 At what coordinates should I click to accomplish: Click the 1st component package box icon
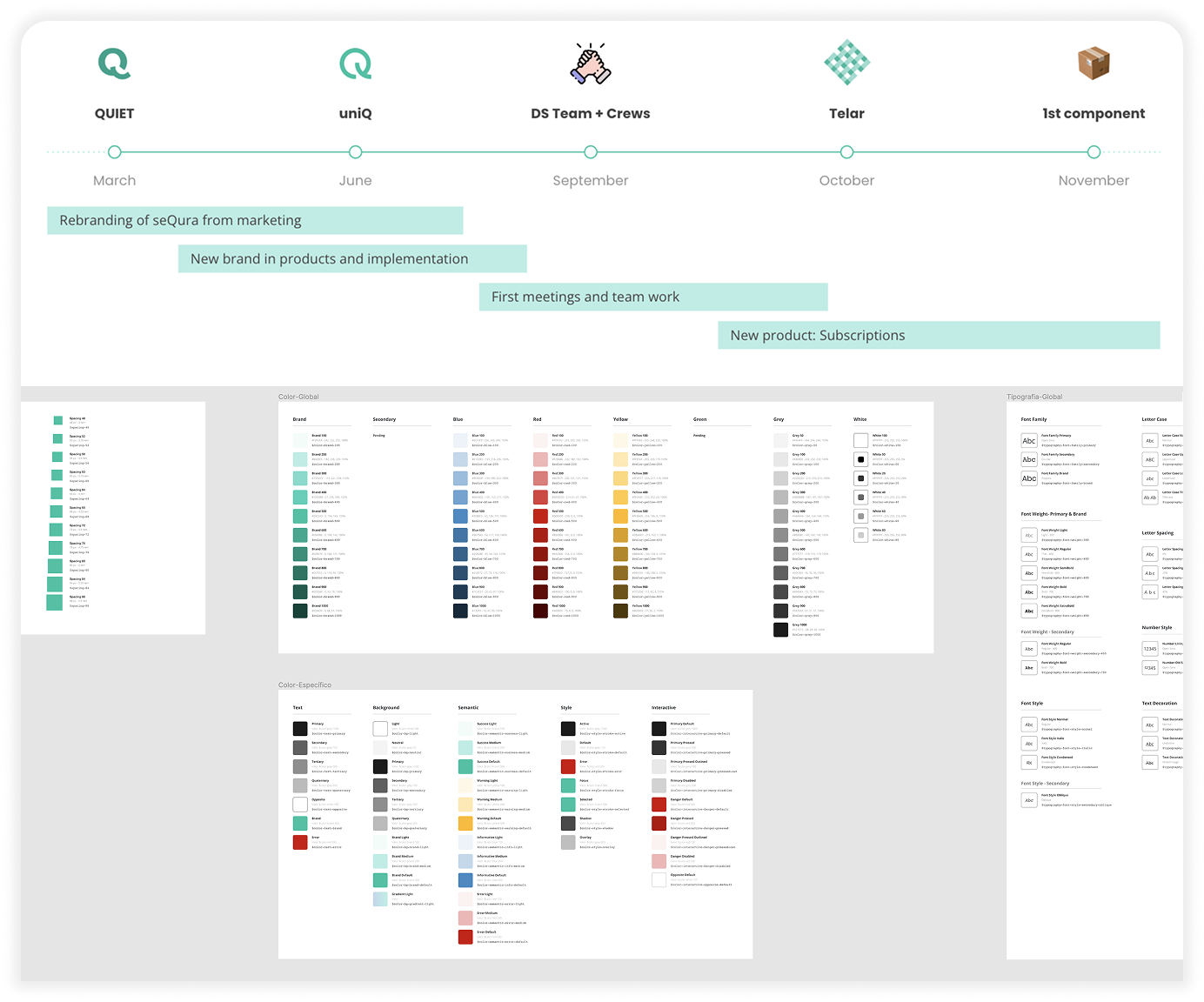[1094, 63]
